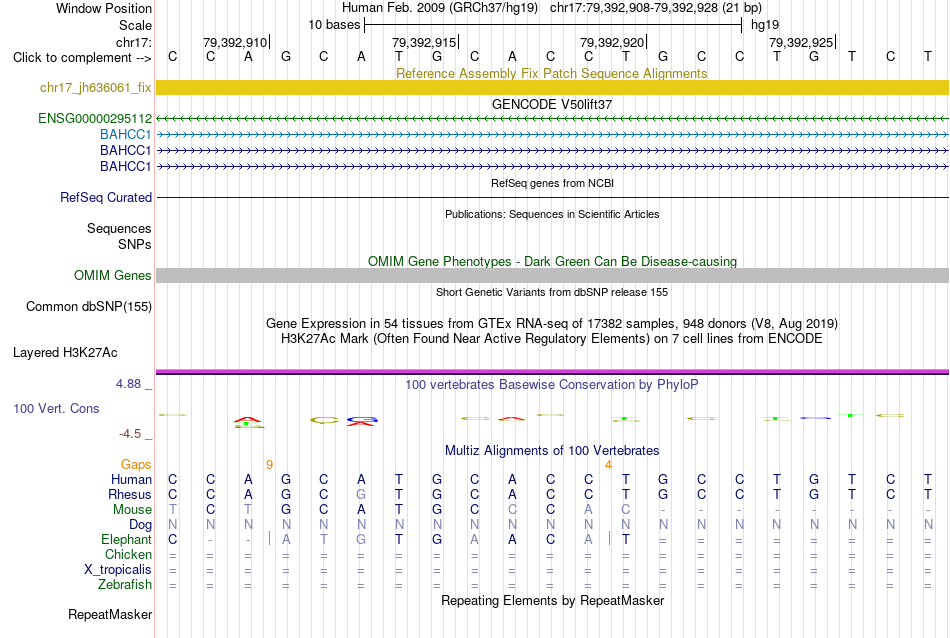
Task: Click 'Reference Assembly Fix Patch Sequence Alignments' title
Action: click(551, 73)
